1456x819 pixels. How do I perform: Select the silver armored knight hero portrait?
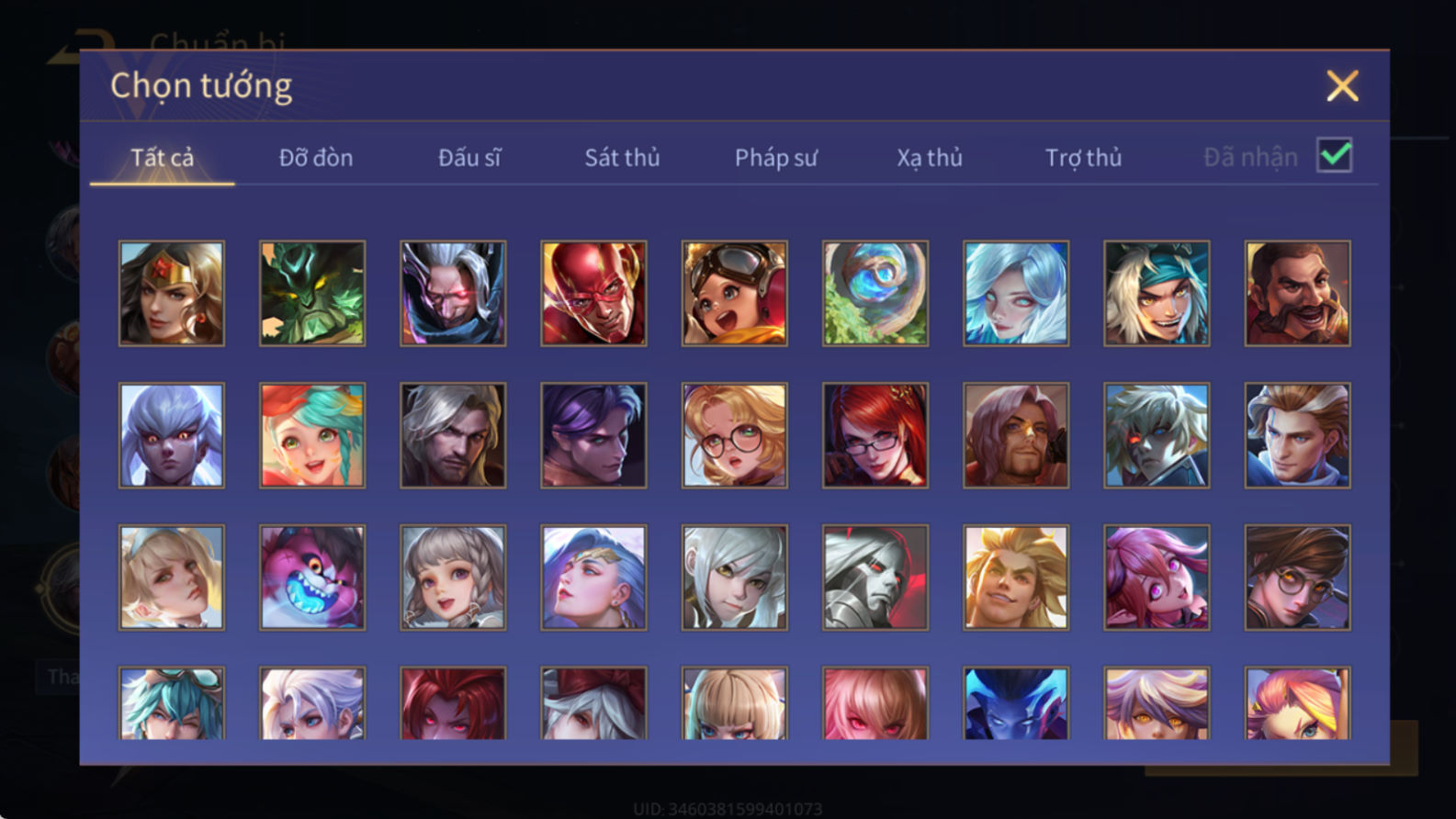[x=875, y=578]
